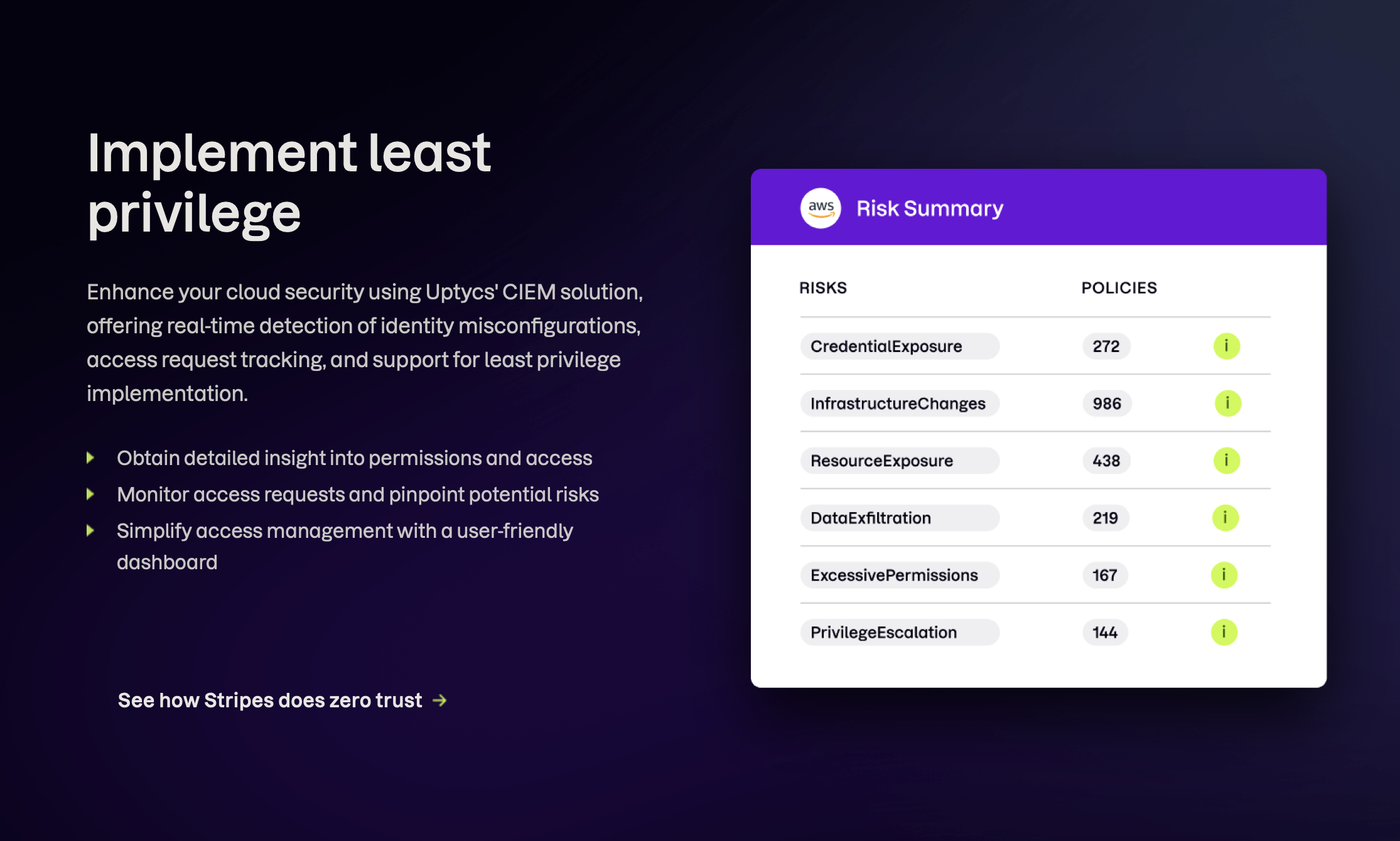Click bullet arrow before 'Monitor access requests'
This screenshot has height=841, width=1400.
coord(90,495)
